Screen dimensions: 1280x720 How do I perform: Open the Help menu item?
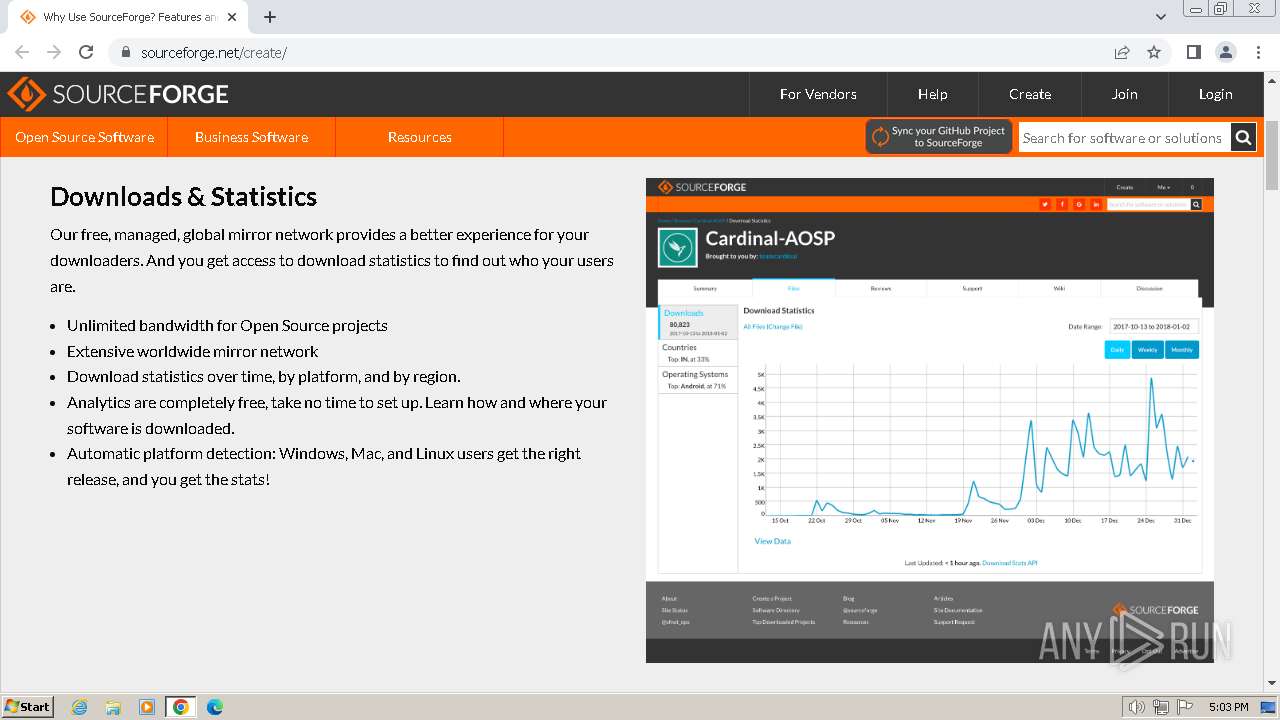pos(933,94)
